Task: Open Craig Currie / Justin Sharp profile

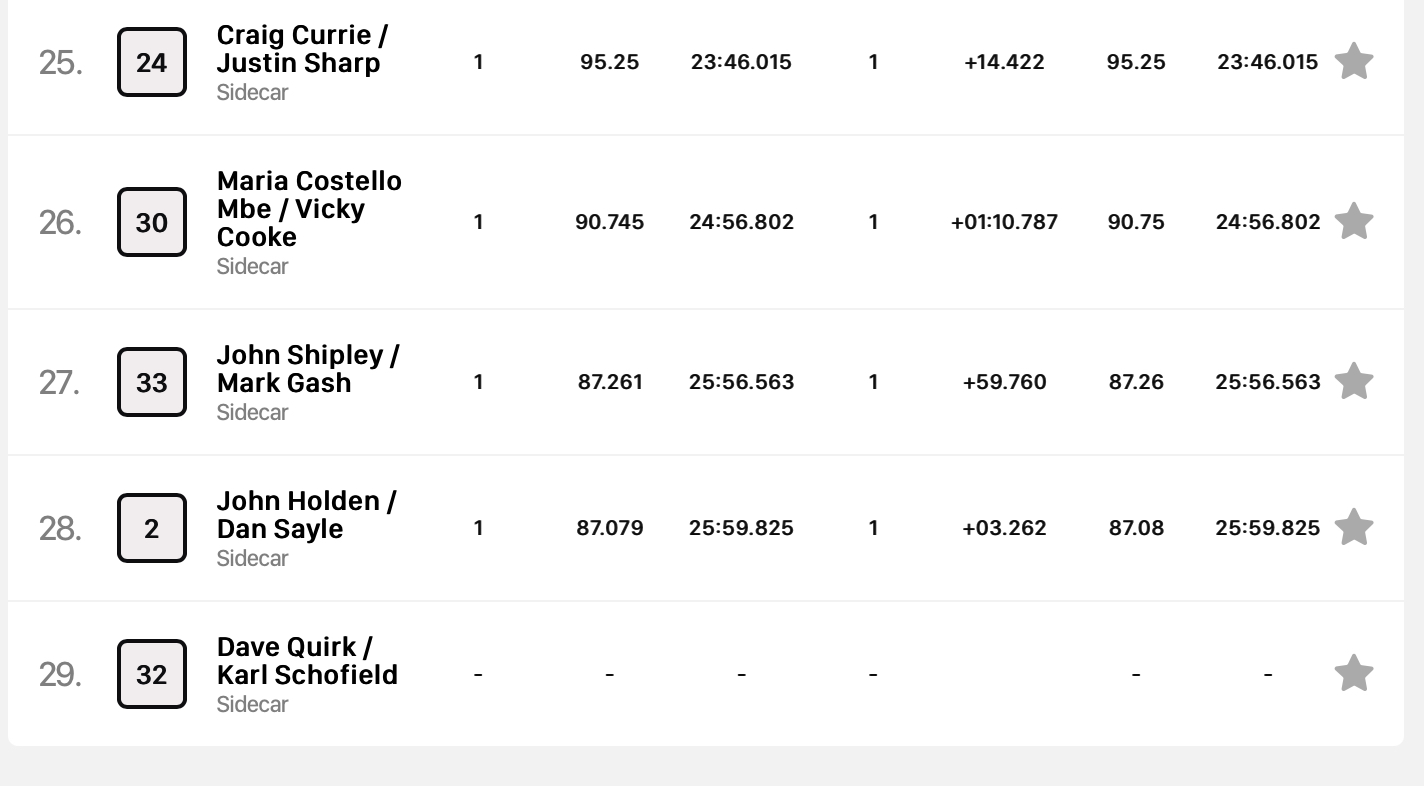Action: [302, 49]
